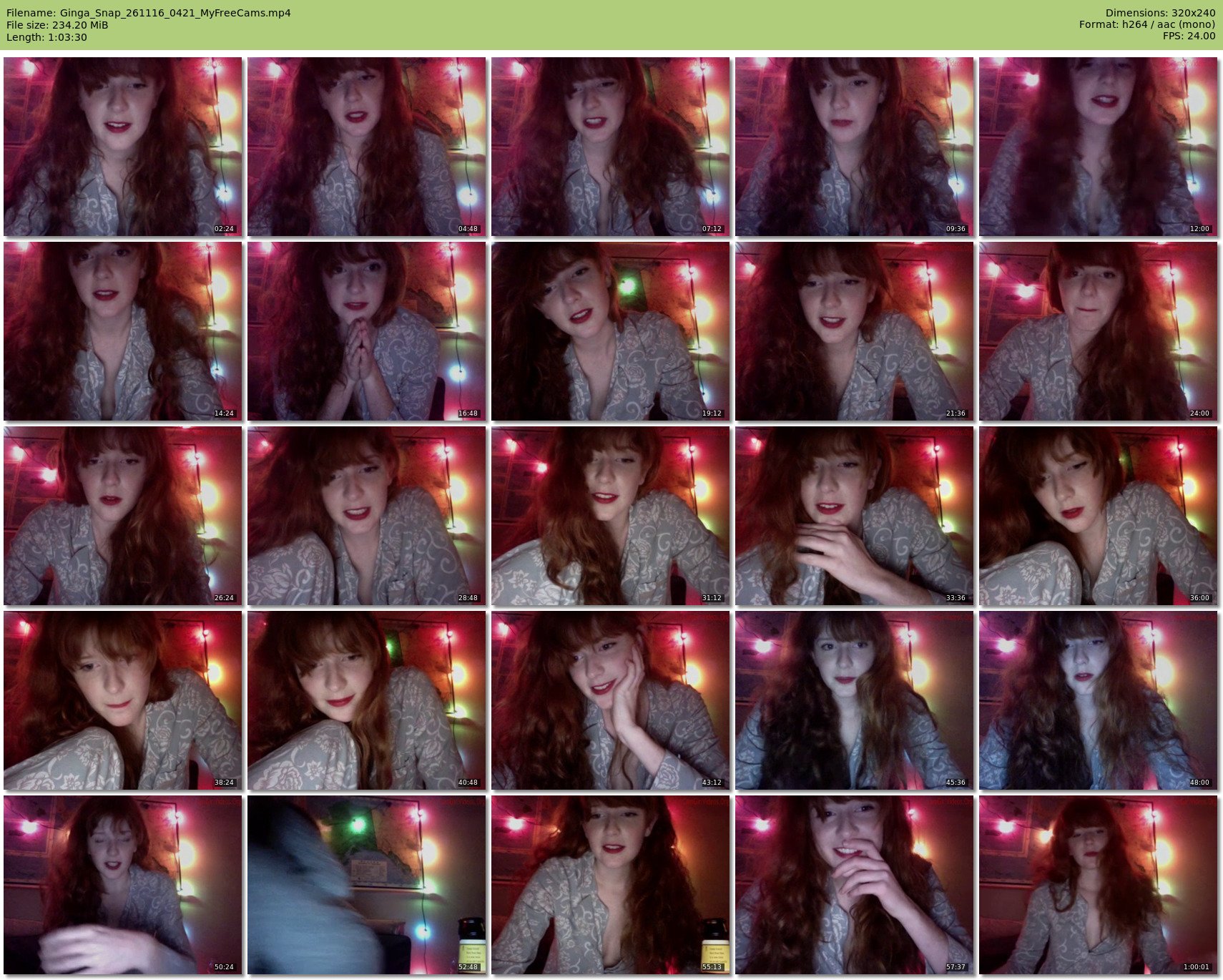The height and width of the screenshot is (980, 1223).
Task: Click the 12:00 frame thumbnail
Action: coord(1098,147)
